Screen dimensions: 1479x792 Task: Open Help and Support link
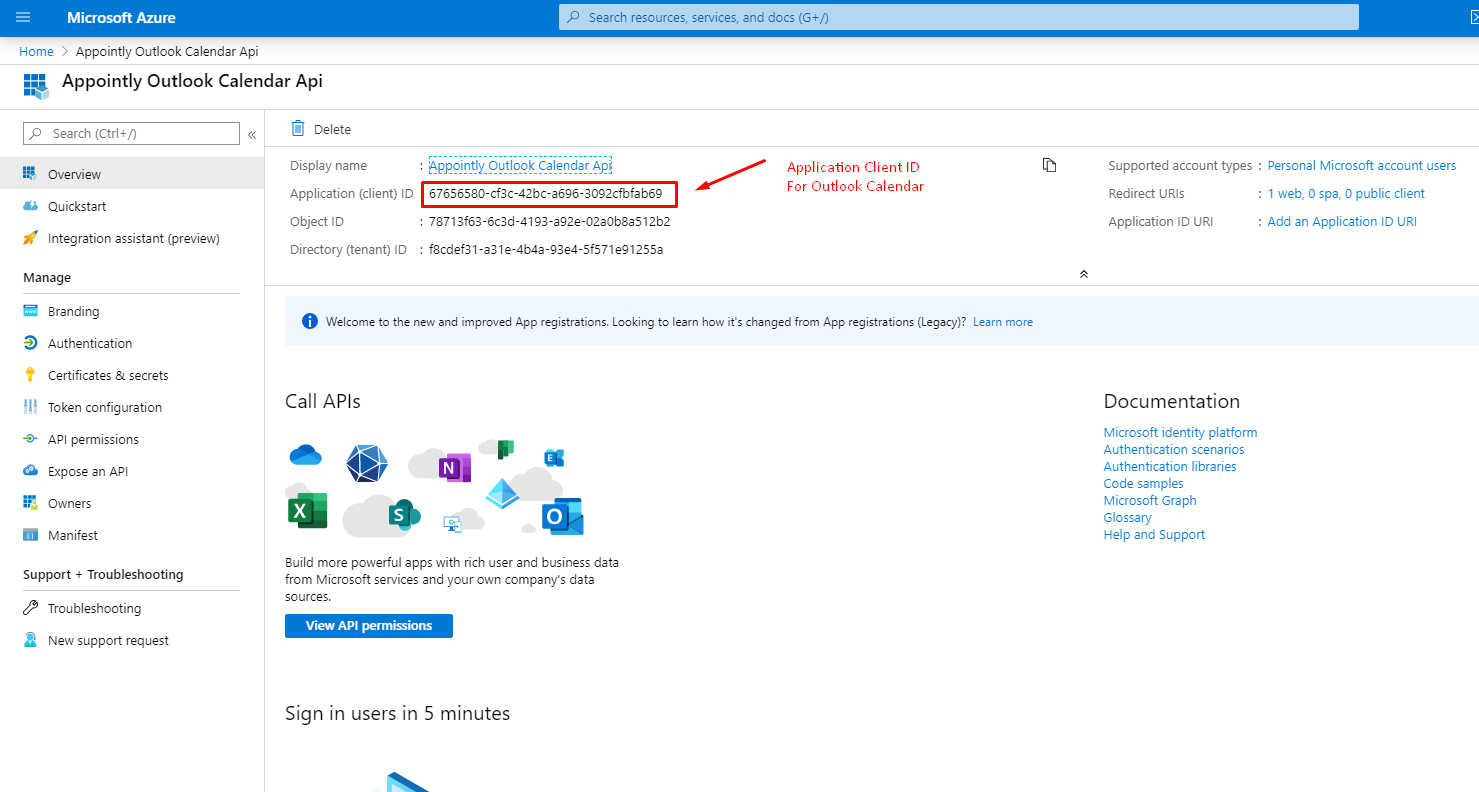point(1154,535)
